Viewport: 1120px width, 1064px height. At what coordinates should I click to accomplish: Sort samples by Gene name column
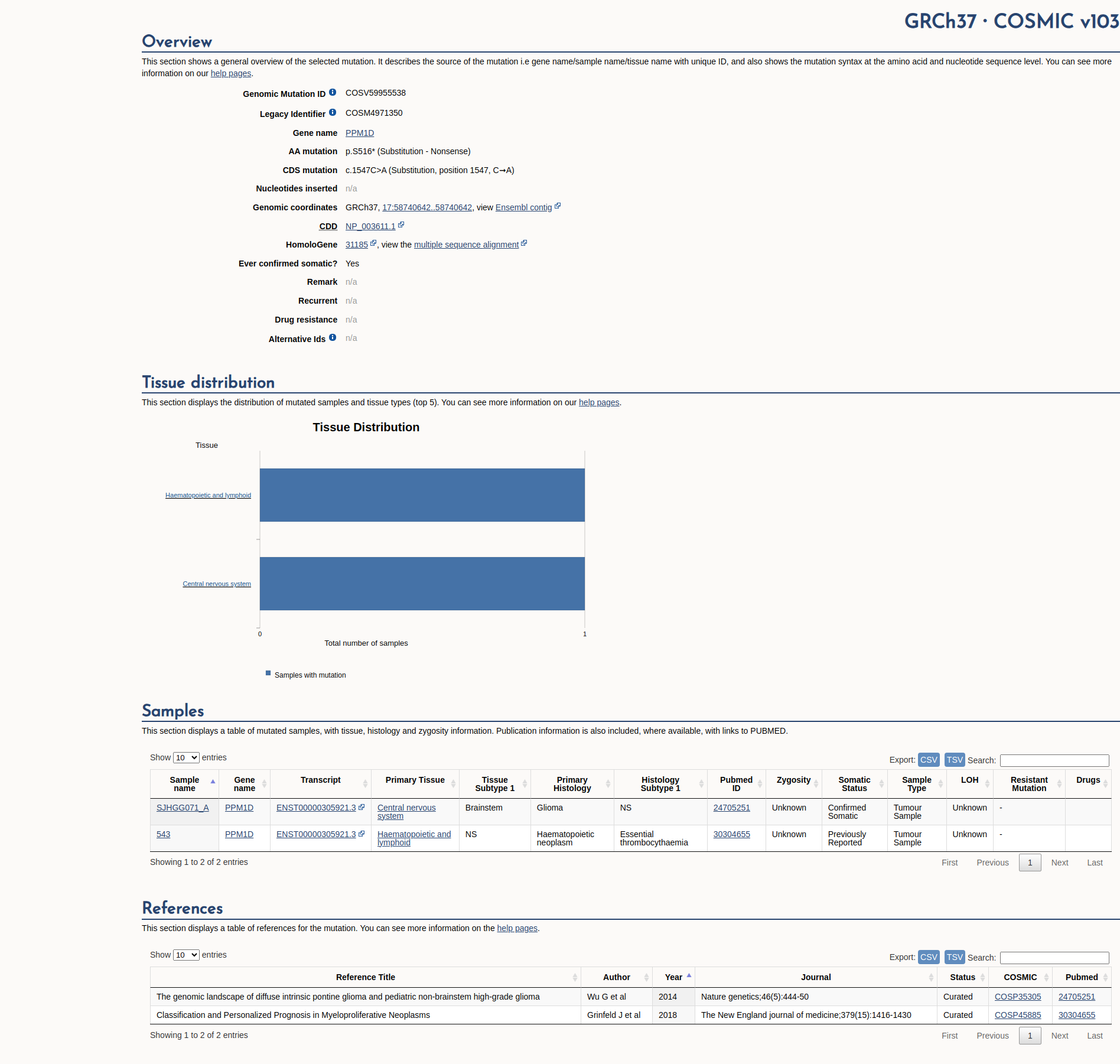tap(245, 784)
